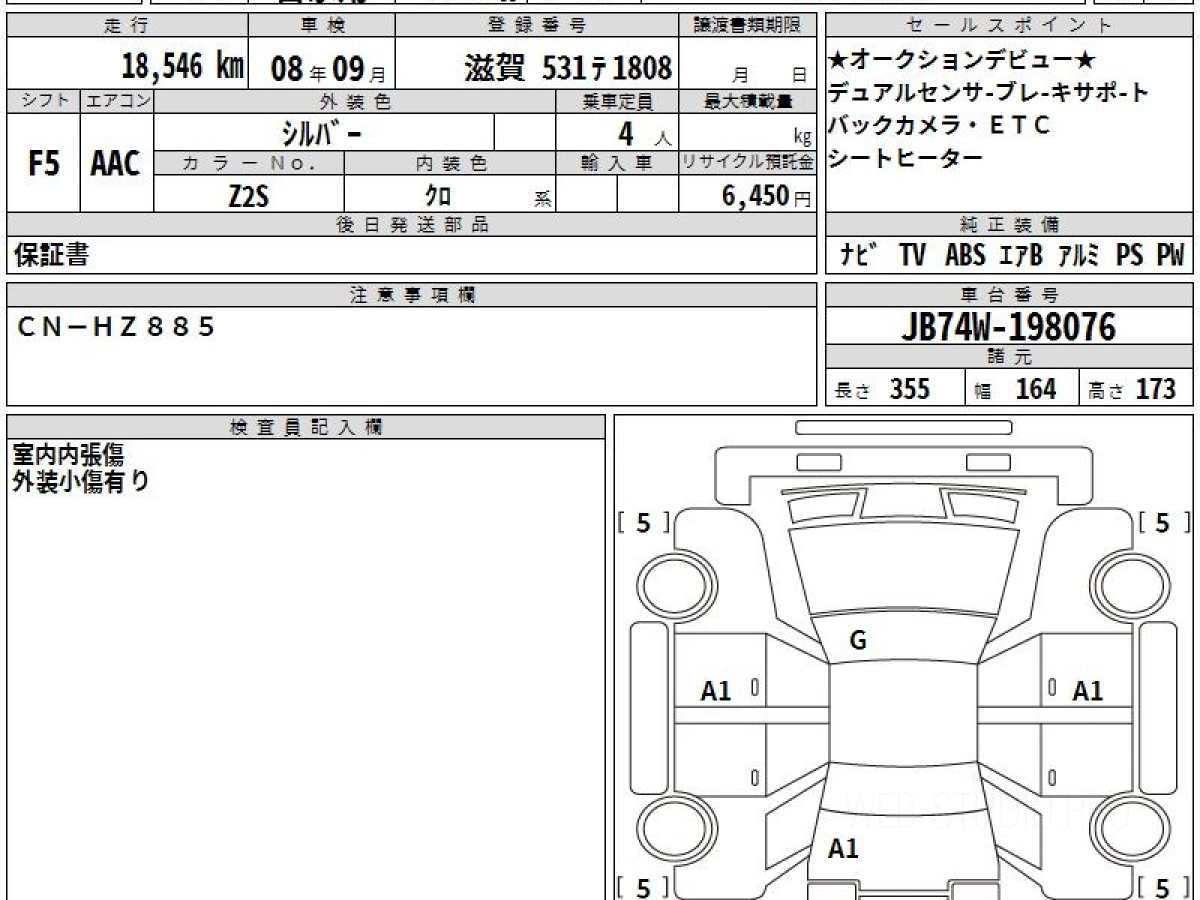Click the AAC air conditioner cell
This screenshot has width=1200, height=900.
tap(116, 164)
